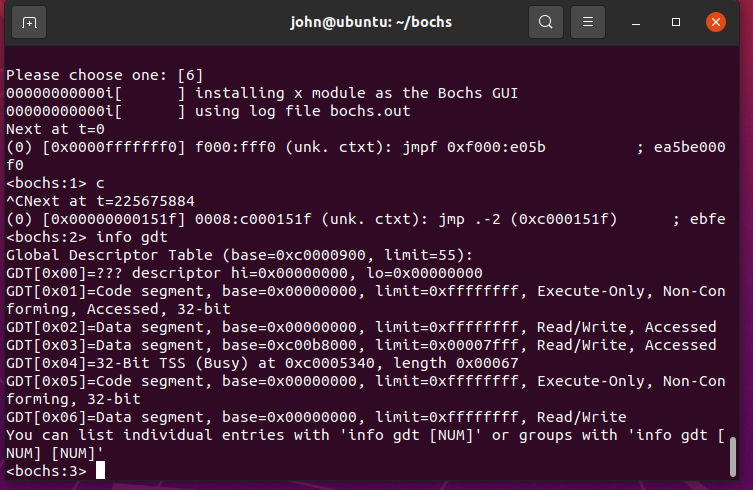Click the 'ebfe' opcode bytes text

pos(707,219)
